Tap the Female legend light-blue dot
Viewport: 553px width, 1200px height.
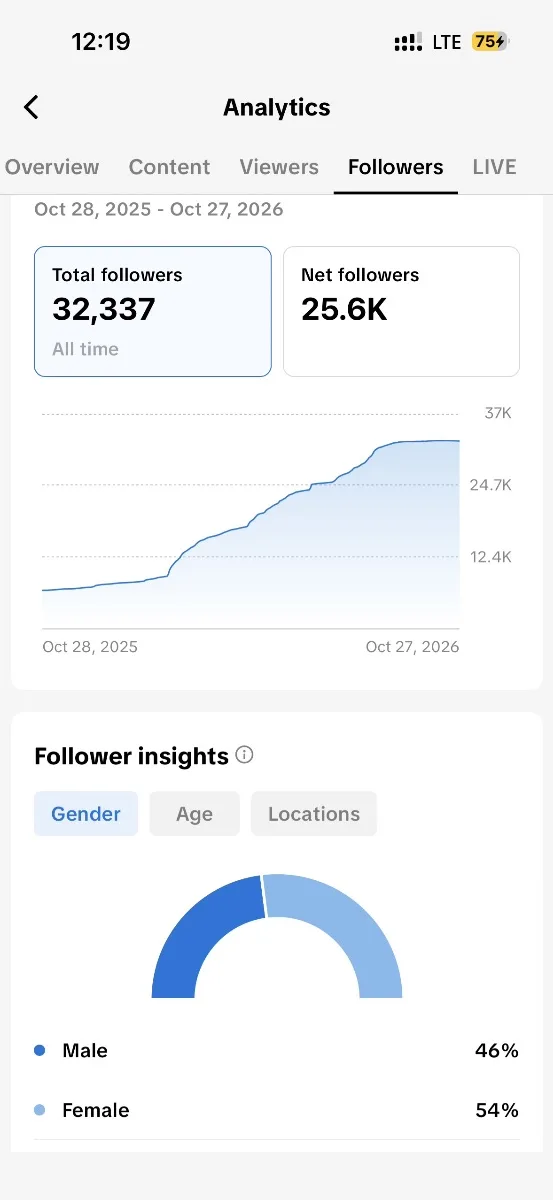click(40, 1110)
